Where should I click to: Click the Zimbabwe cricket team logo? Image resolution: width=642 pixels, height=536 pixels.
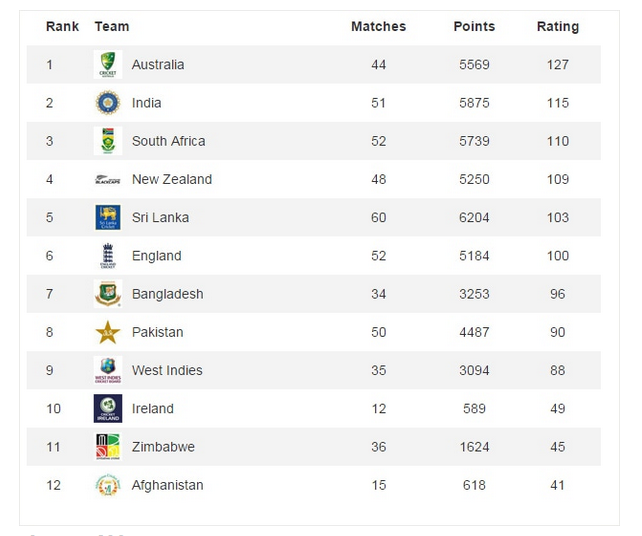[107, 447]
